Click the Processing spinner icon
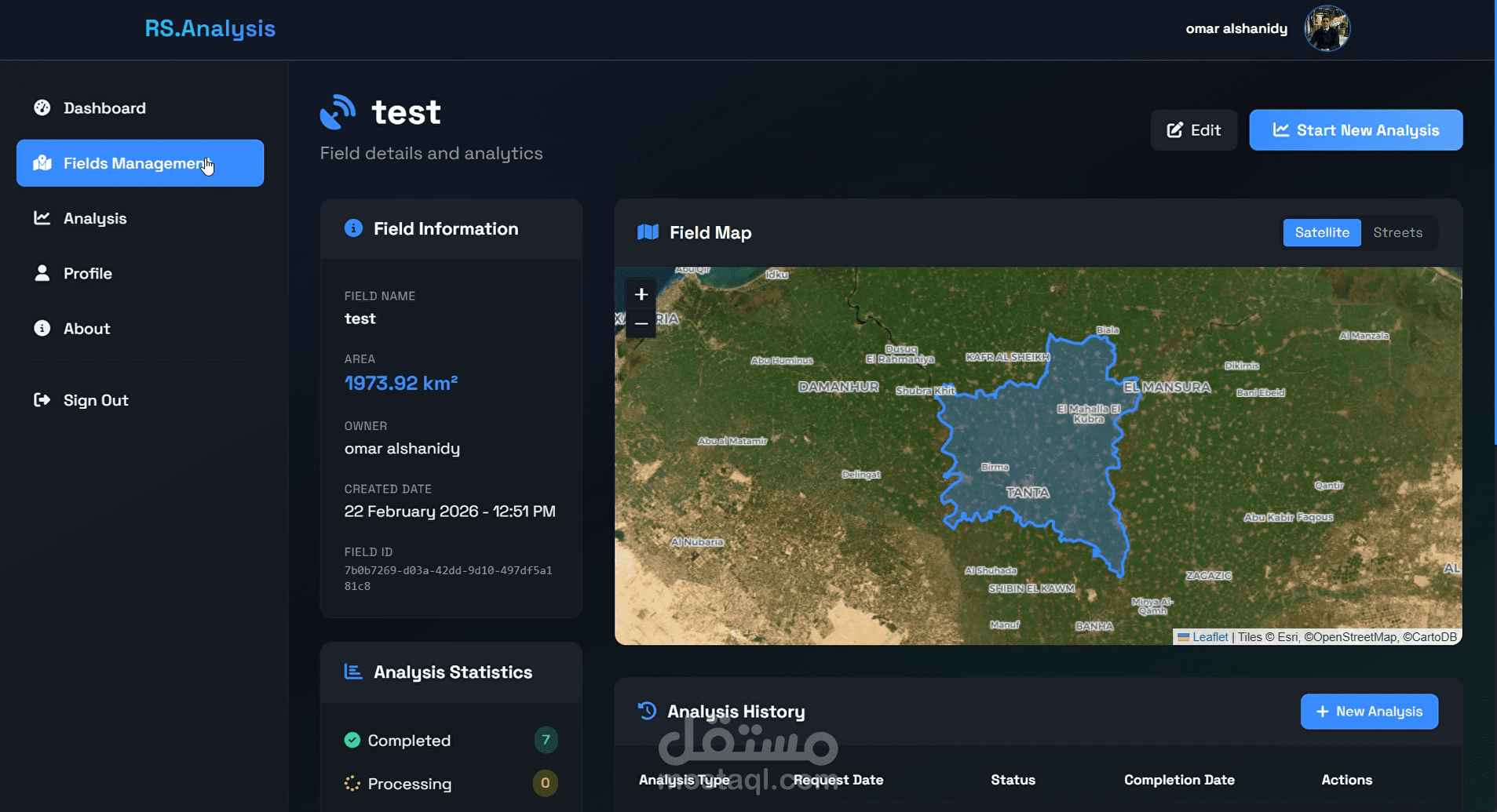This screenshot has width=1497, height=812. click(352, 783)
